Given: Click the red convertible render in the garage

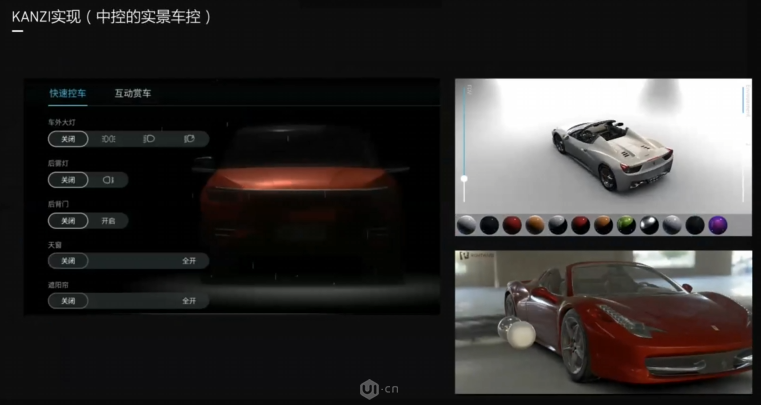Looking at the screenshot, I should pos(629,323).
